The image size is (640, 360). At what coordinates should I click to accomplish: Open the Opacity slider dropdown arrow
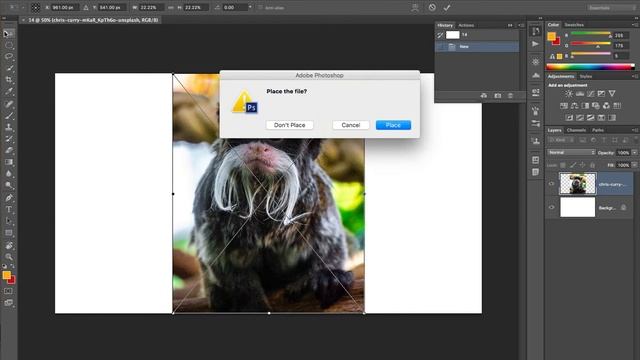point(635,152)
